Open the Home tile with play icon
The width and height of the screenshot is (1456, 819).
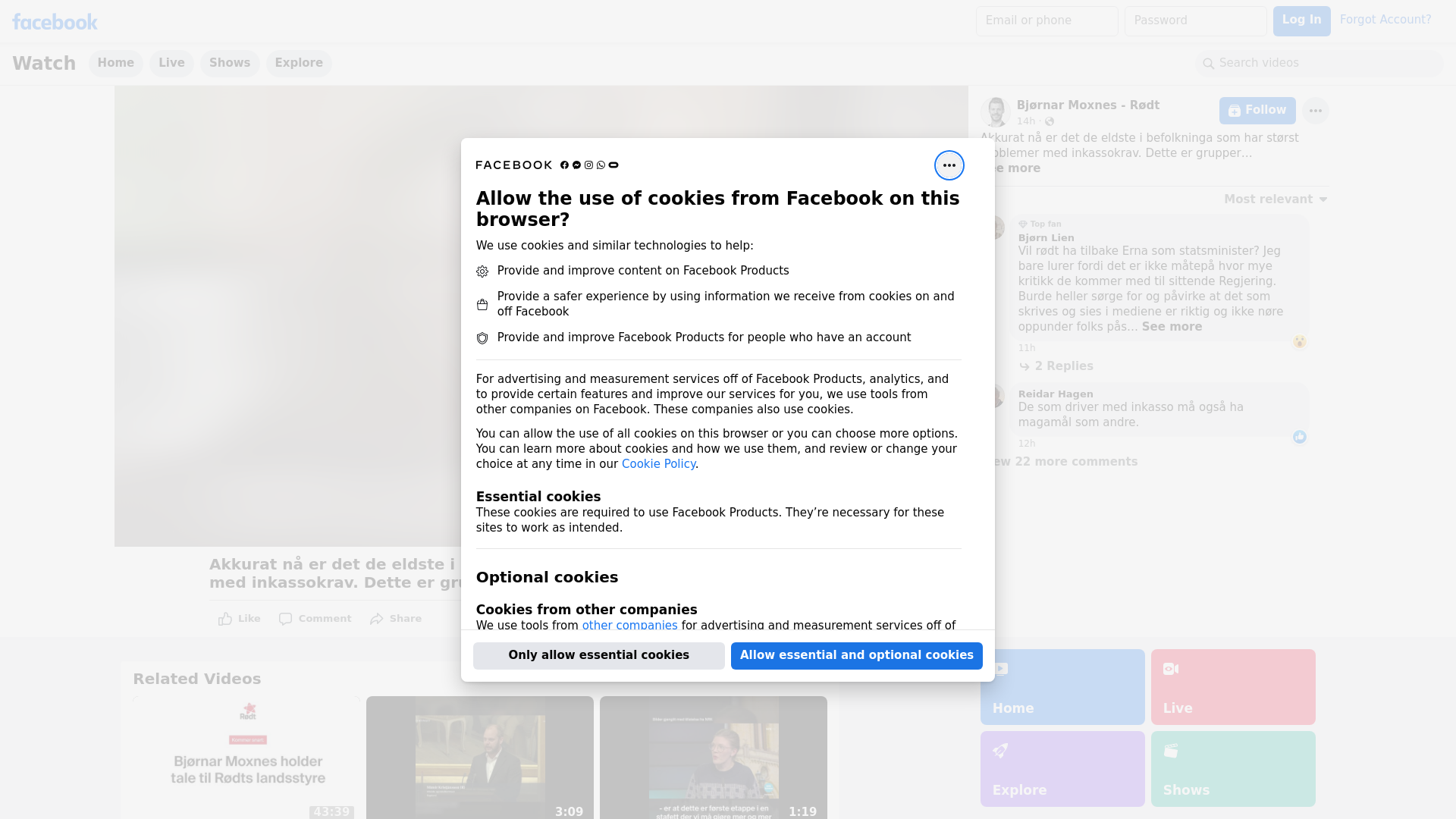1062,687
